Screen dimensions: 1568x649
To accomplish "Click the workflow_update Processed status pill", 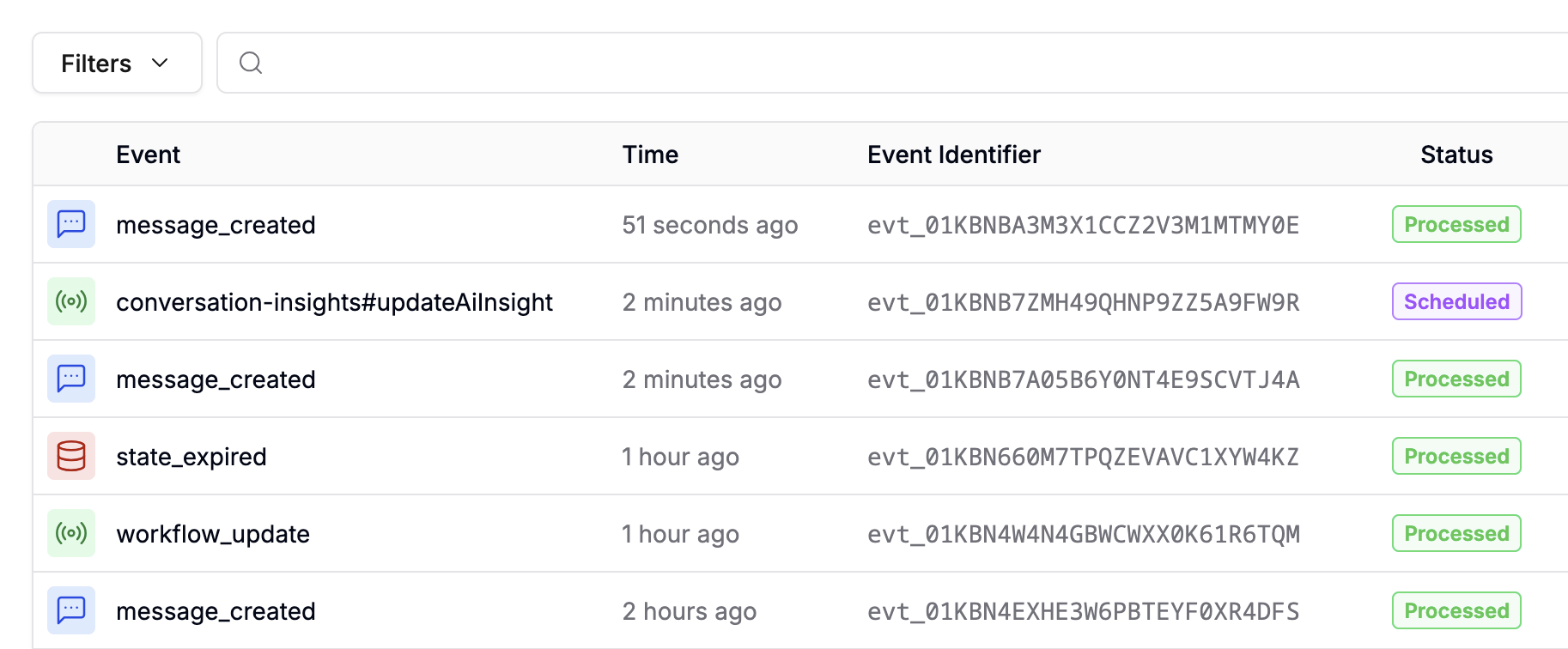I will click(x=1456, y=533).
